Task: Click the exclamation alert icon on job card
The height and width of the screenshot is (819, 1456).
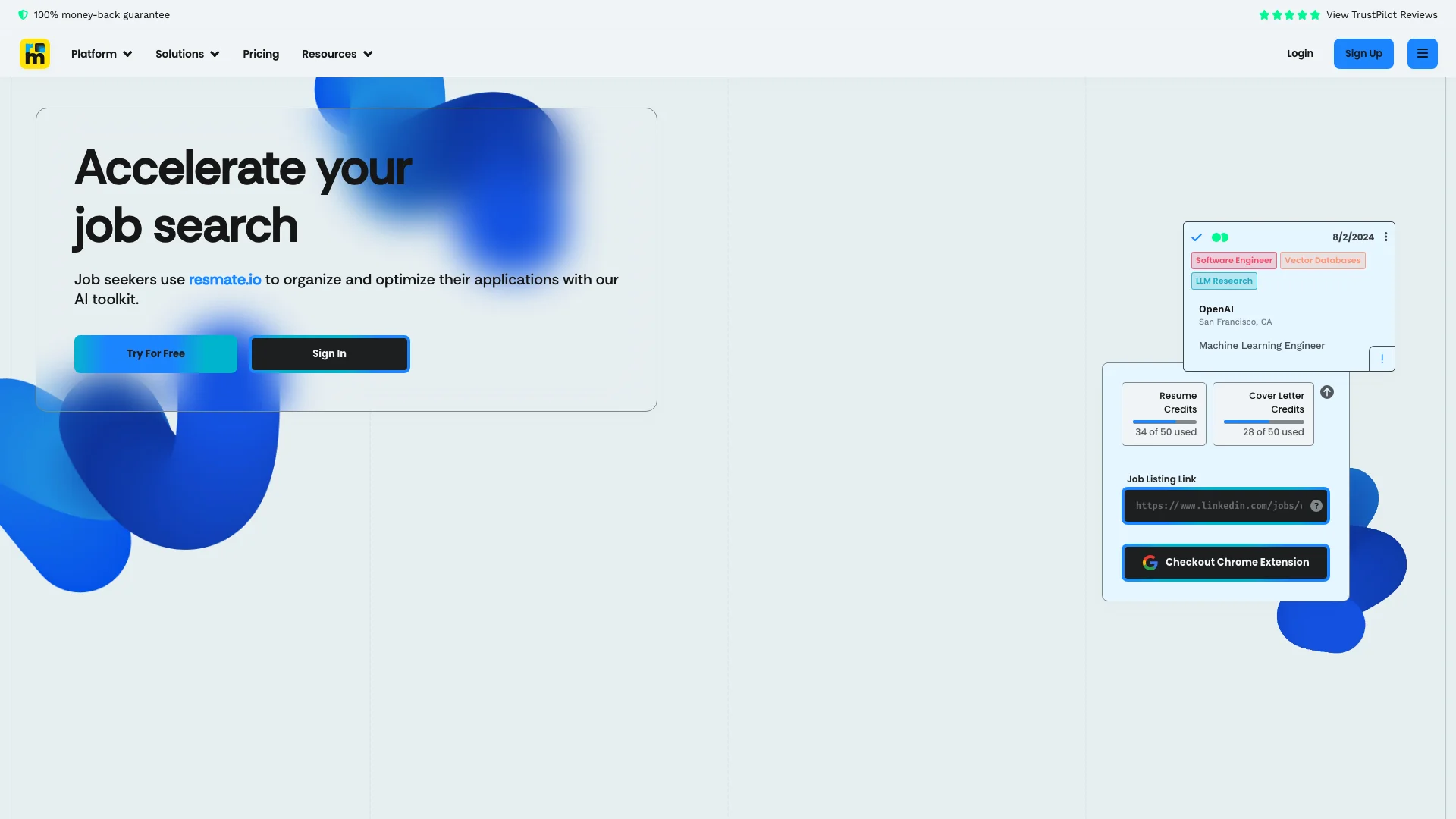Action: 1383,359
